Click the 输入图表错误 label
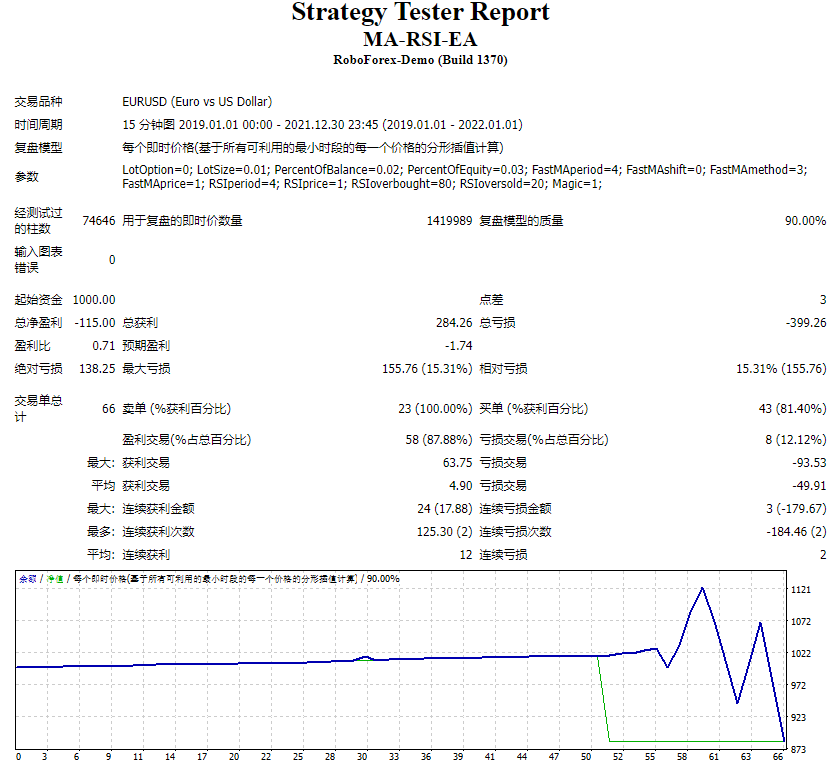834x766 pixels. point(38,260)
